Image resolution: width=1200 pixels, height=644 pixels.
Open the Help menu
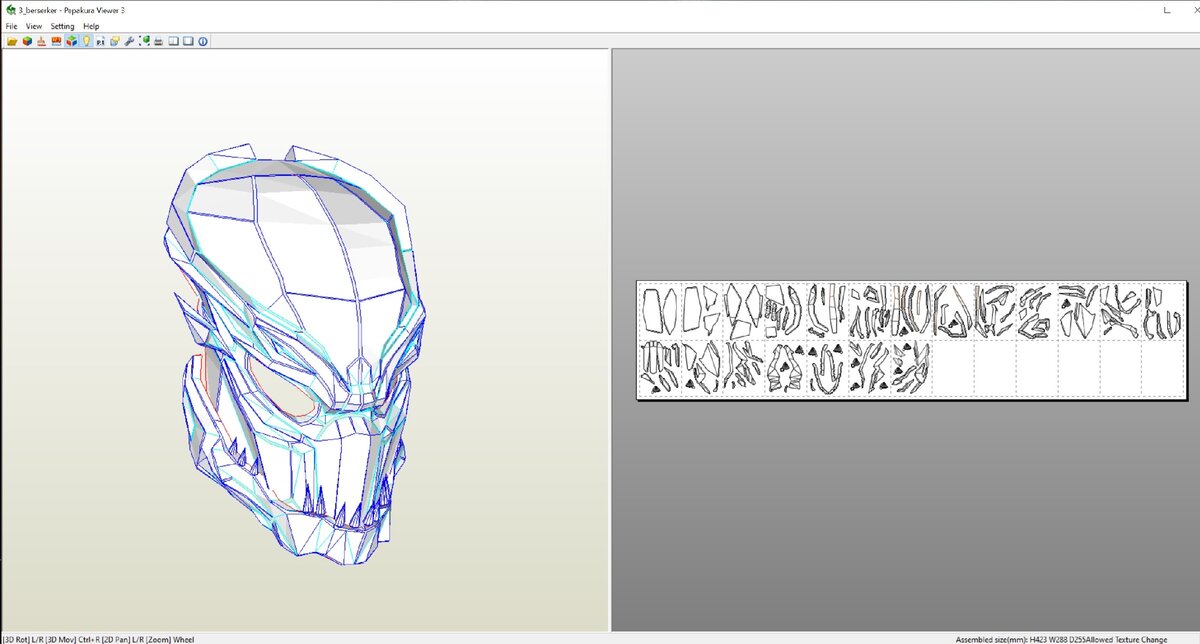tap(91, 26)
